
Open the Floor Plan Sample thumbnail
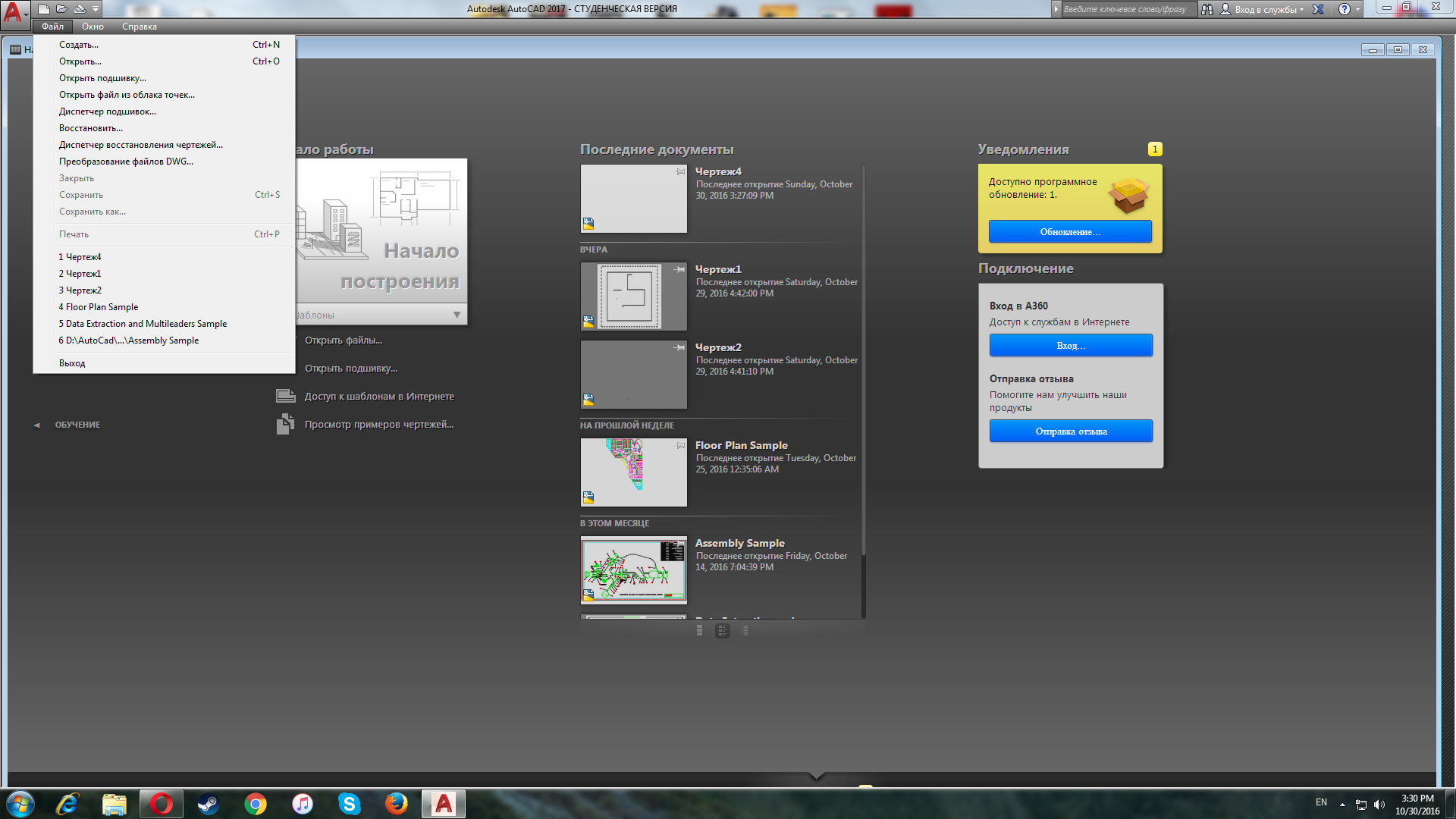point(634,472)
